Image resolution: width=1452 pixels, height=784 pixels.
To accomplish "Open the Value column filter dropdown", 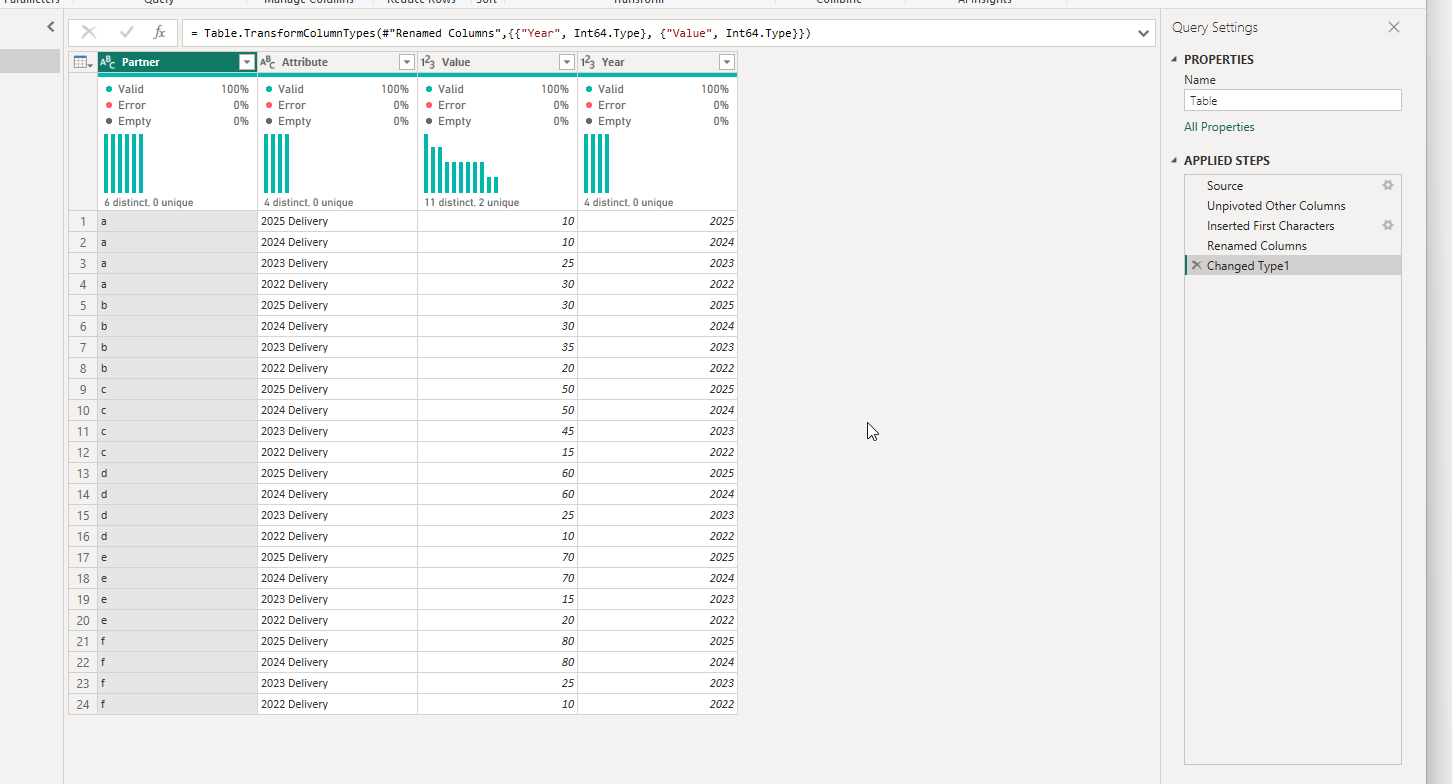I will (x=567, y=62).
